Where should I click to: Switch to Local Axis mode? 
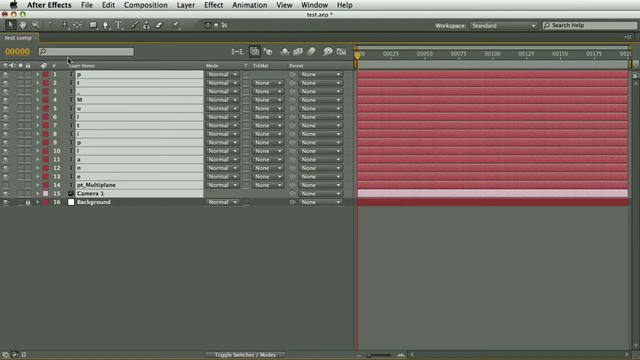[207, 25]
